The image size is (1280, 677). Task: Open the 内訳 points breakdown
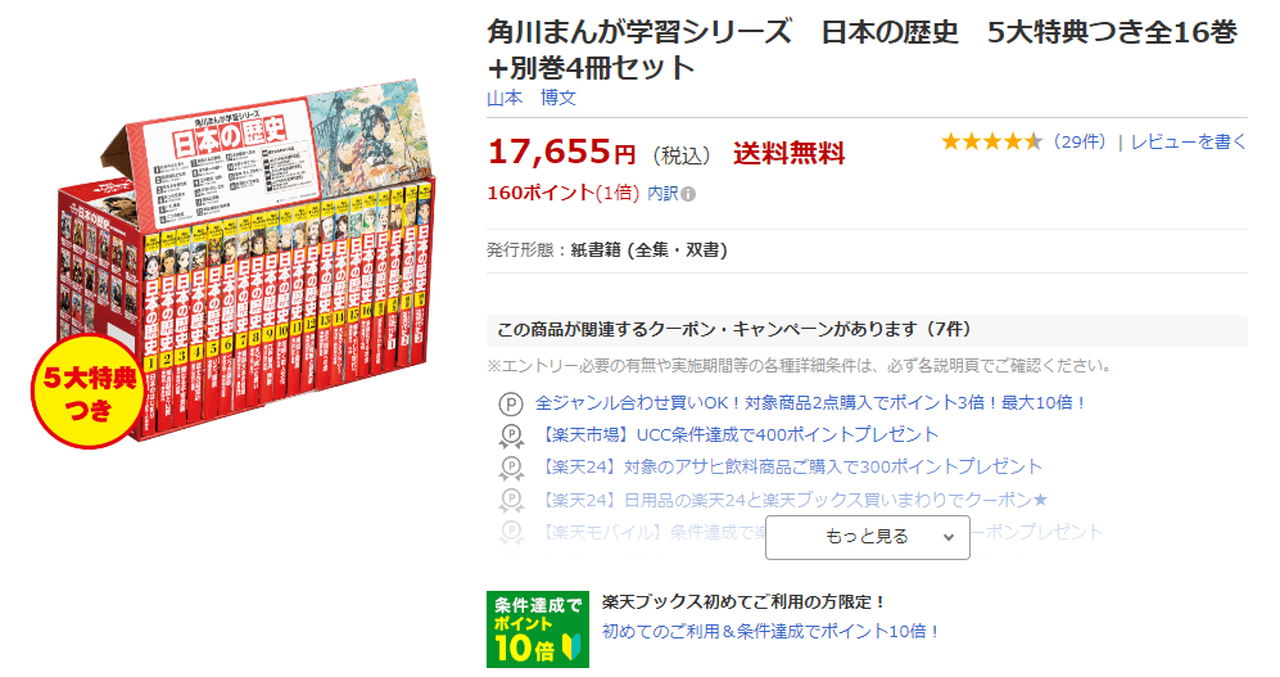(x=662, y=193)
